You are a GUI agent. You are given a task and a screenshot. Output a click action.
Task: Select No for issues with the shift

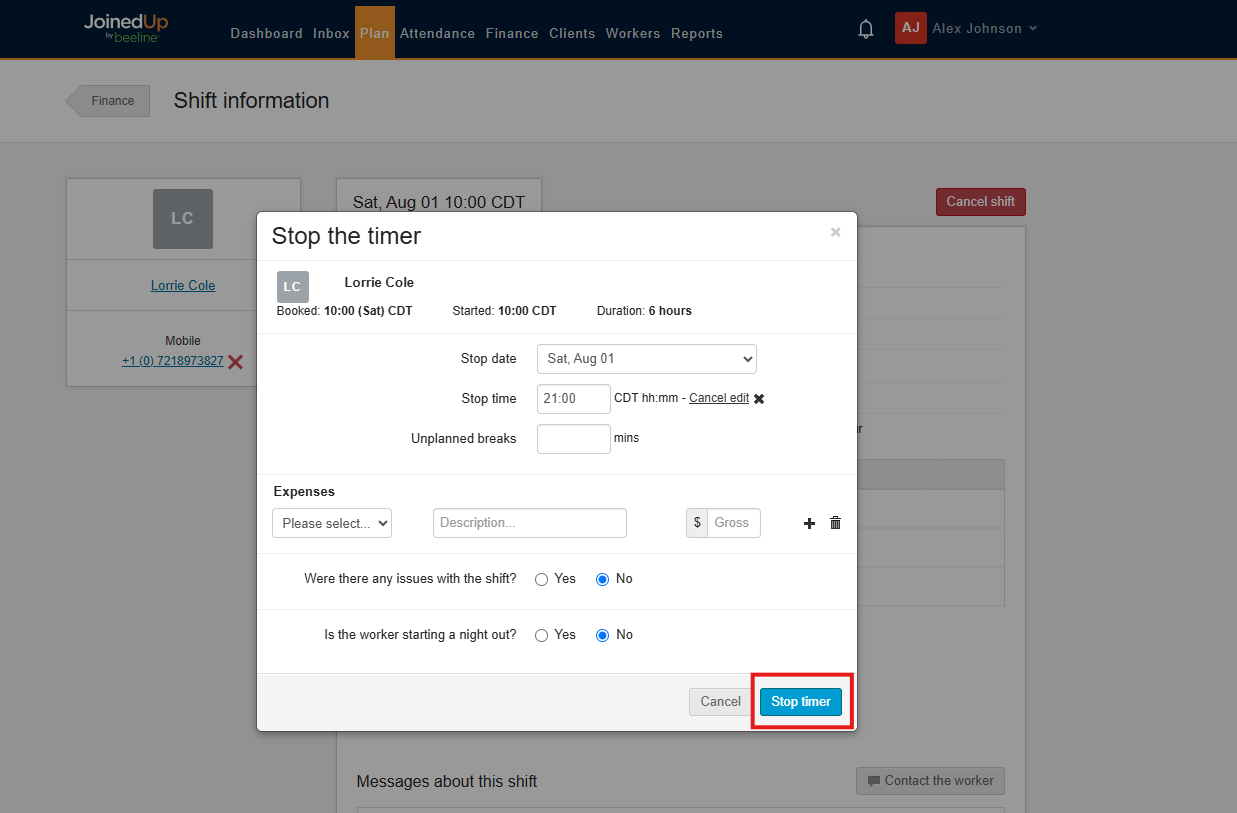(x=602, y=579)
